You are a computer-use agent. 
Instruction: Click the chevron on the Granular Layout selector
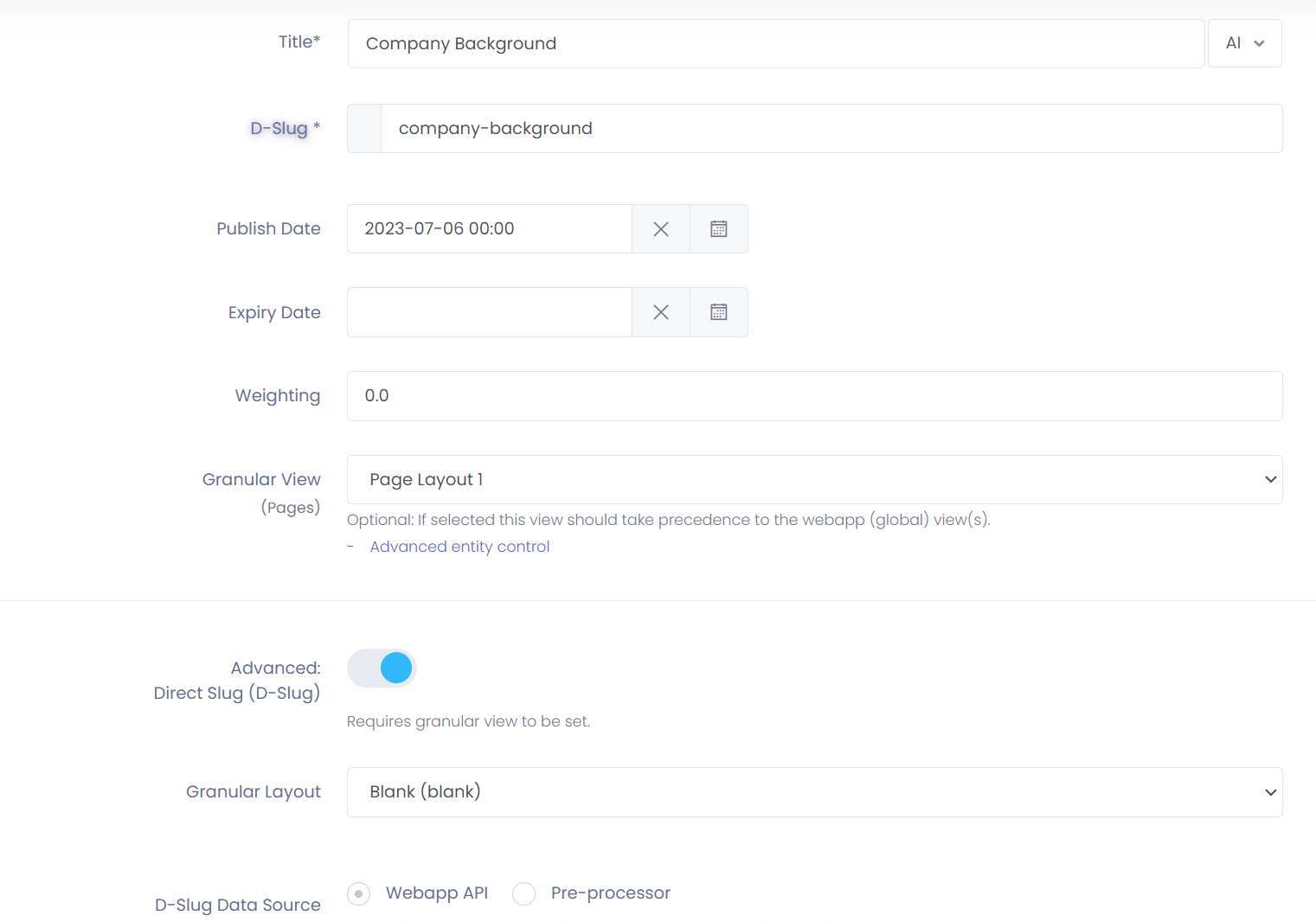click(1270, 791)
